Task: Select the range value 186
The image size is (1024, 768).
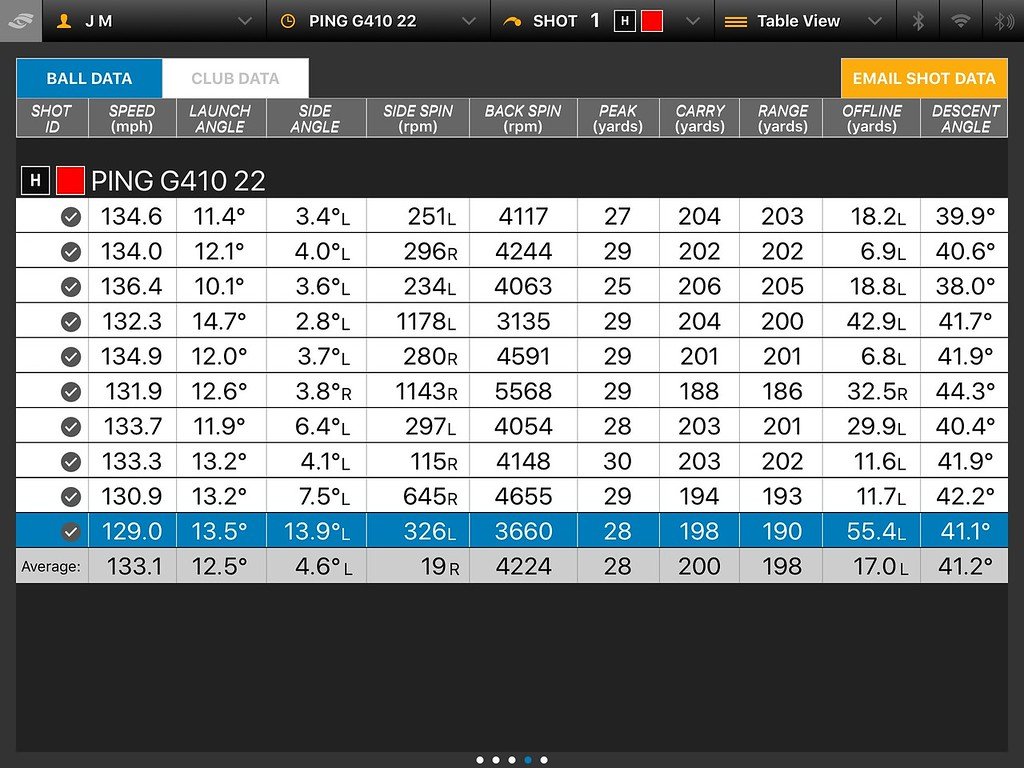Action: point(782,391)
